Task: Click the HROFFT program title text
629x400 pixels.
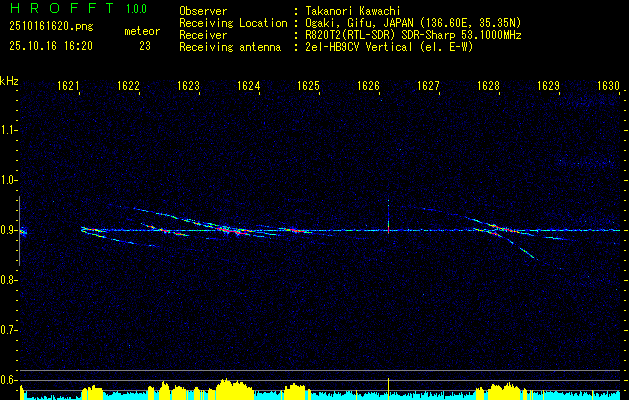Action: (61, 8)
